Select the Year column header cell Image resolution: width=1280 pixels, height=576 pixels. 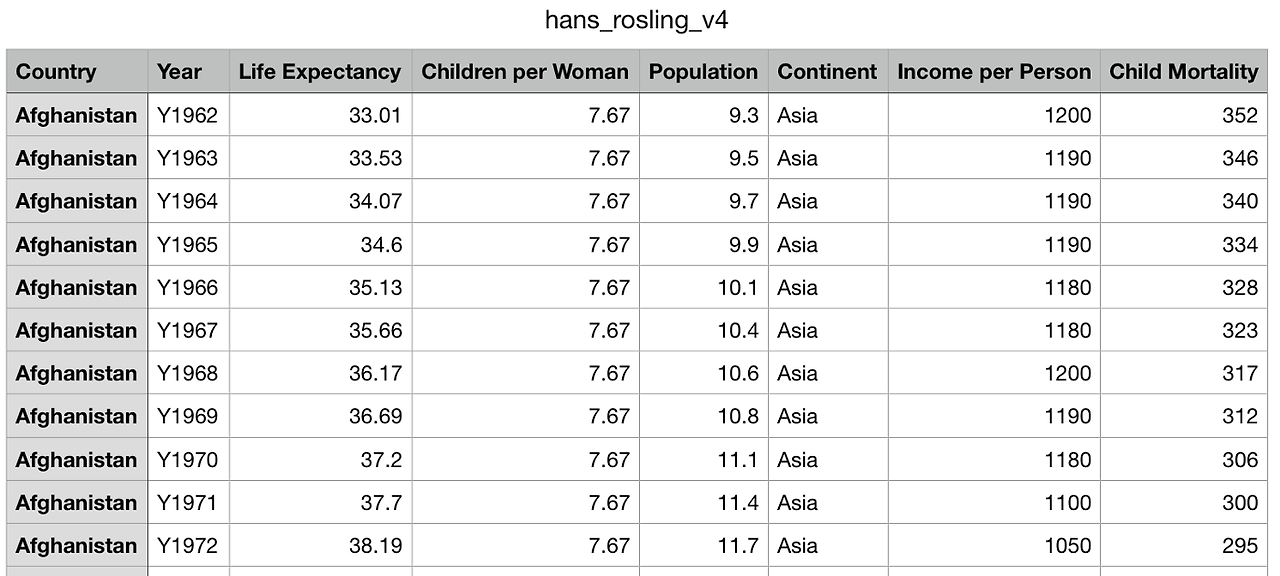(179, 72)
